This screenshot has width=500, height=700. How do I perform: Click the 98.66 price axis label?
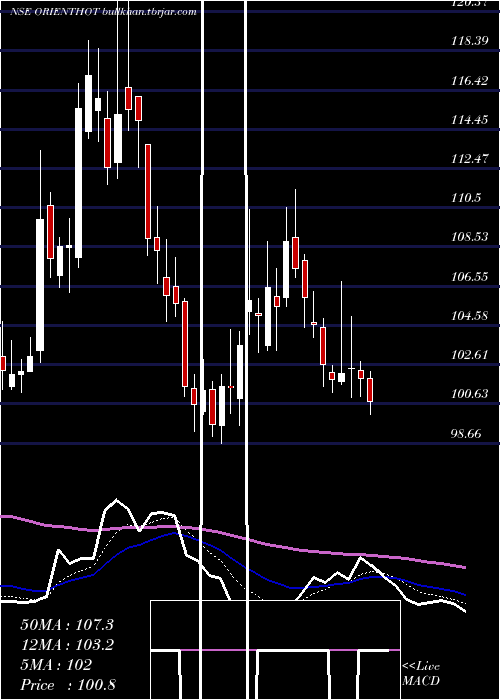tap(467, 433)
